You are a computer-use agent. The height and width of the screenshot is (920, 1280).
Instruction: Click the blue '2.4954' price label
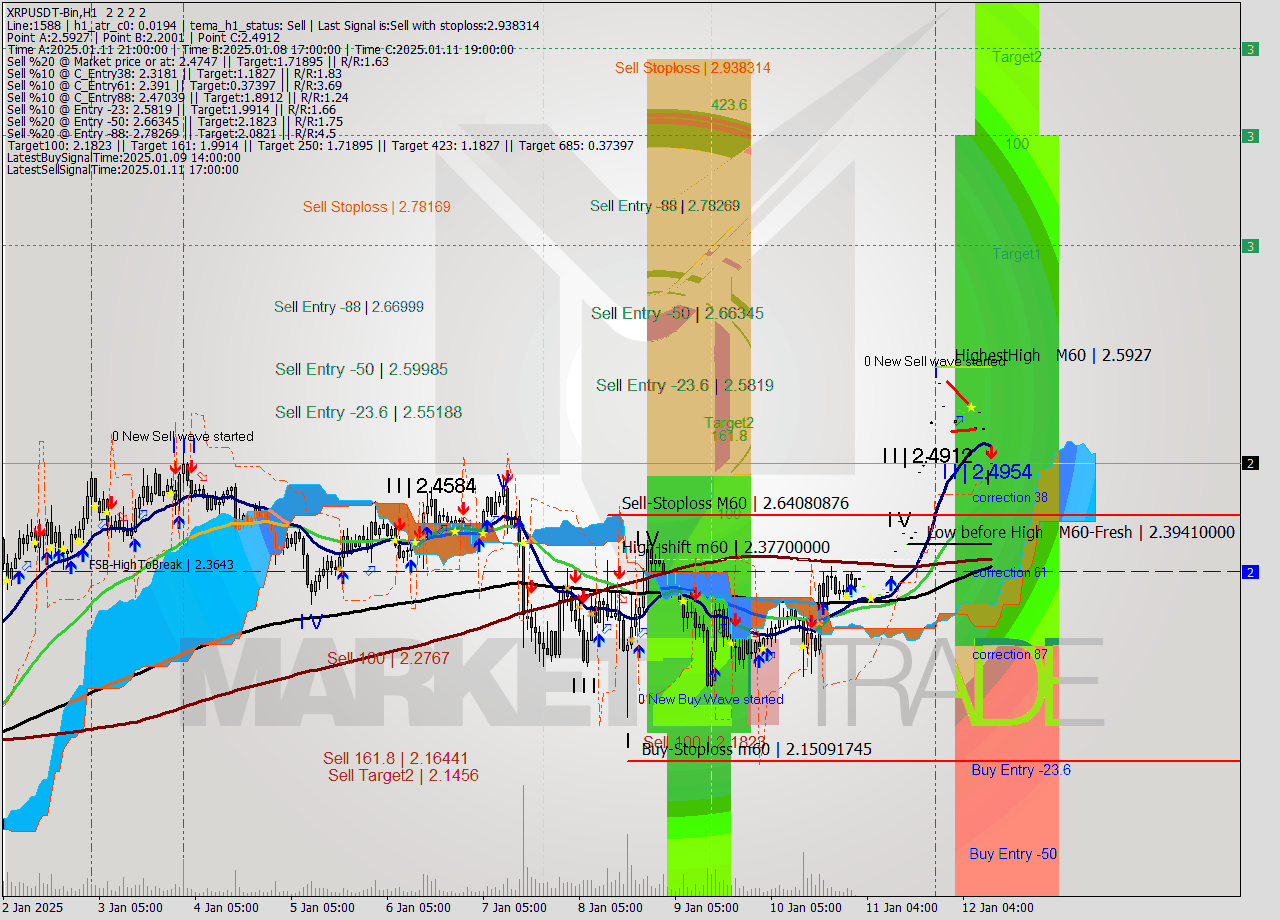(x=1002, y=471)
